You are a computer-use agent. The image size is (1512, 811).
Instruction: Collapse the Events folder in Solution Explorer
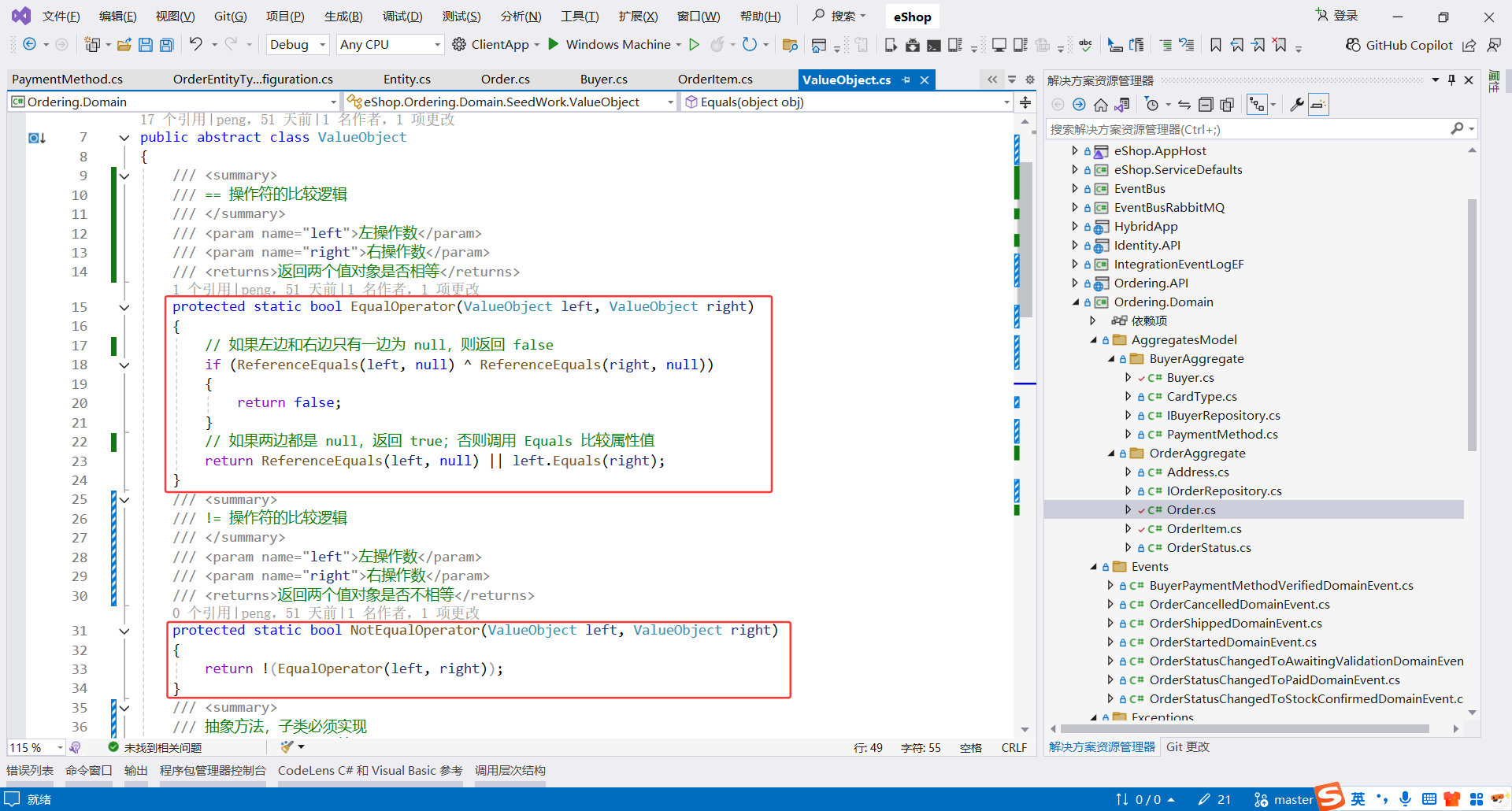point(1094,567)
